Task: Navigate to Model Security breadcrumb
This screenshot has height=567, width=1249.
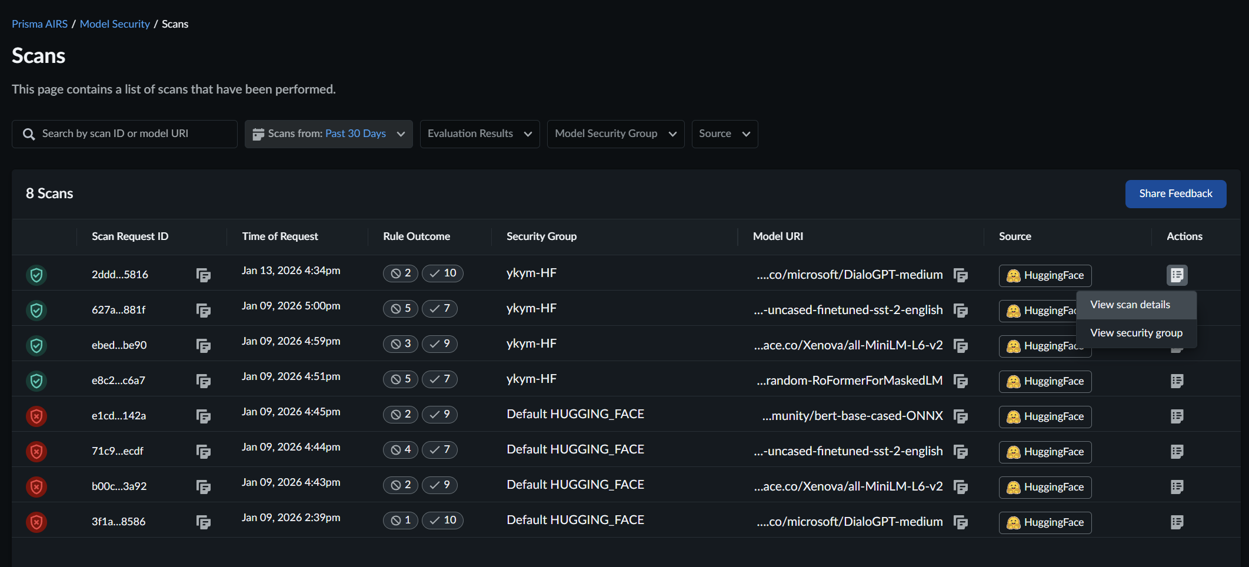Action: (x=115, y=24)
